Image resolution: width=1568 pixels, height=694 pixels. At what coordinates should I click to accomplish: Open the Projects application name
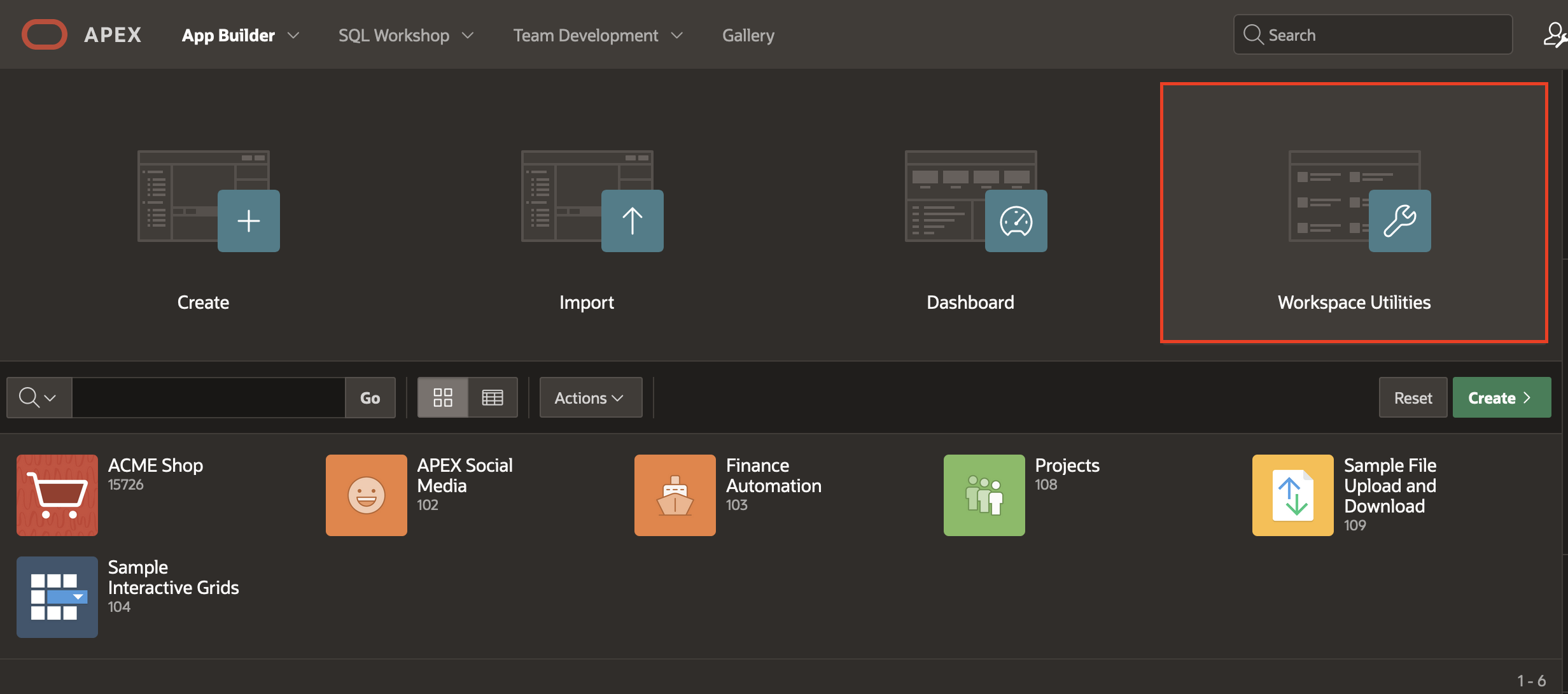click(x=1067, y=465)
